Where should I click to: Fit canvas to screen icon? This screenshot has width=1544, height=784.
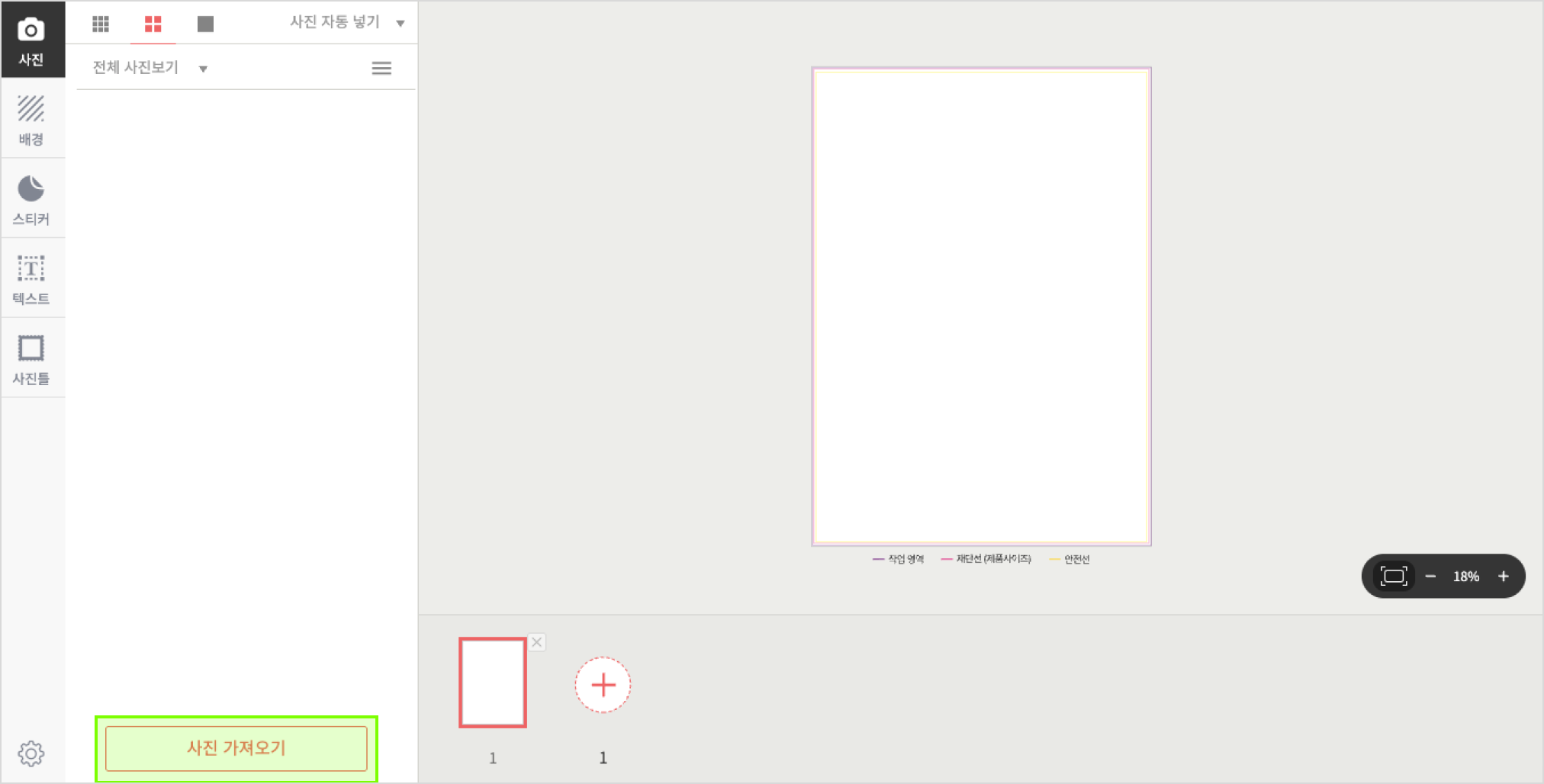pos(1394,576)
